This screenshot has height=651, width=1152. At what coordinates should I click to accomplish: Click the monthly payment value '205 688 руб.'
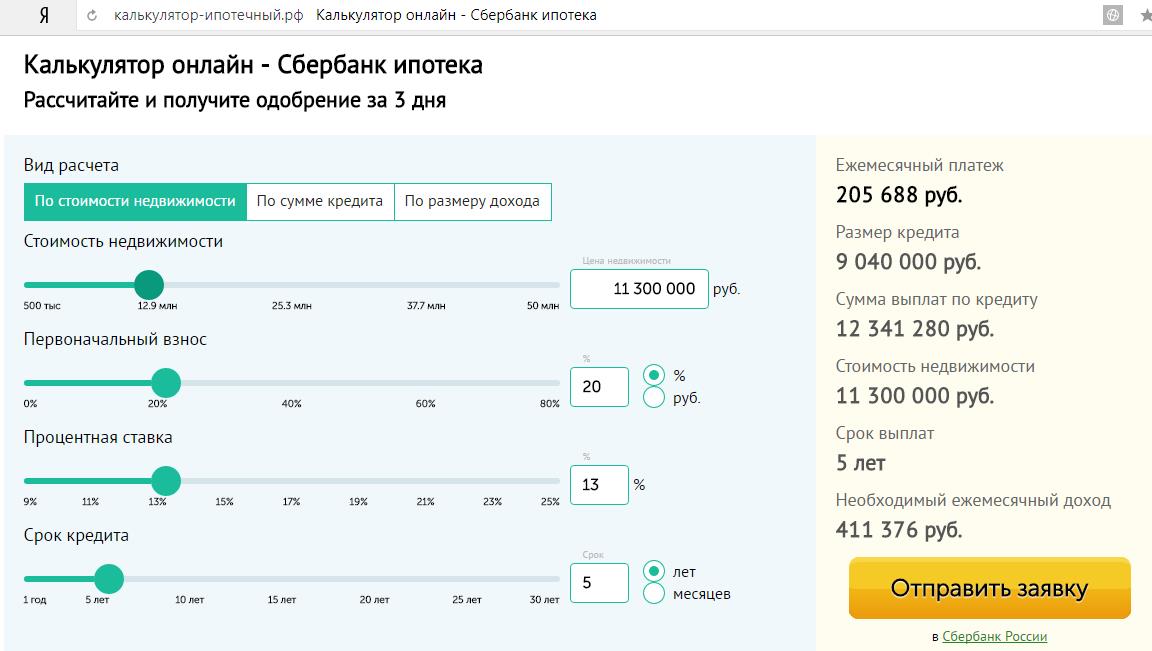click(x=899, y=195)
